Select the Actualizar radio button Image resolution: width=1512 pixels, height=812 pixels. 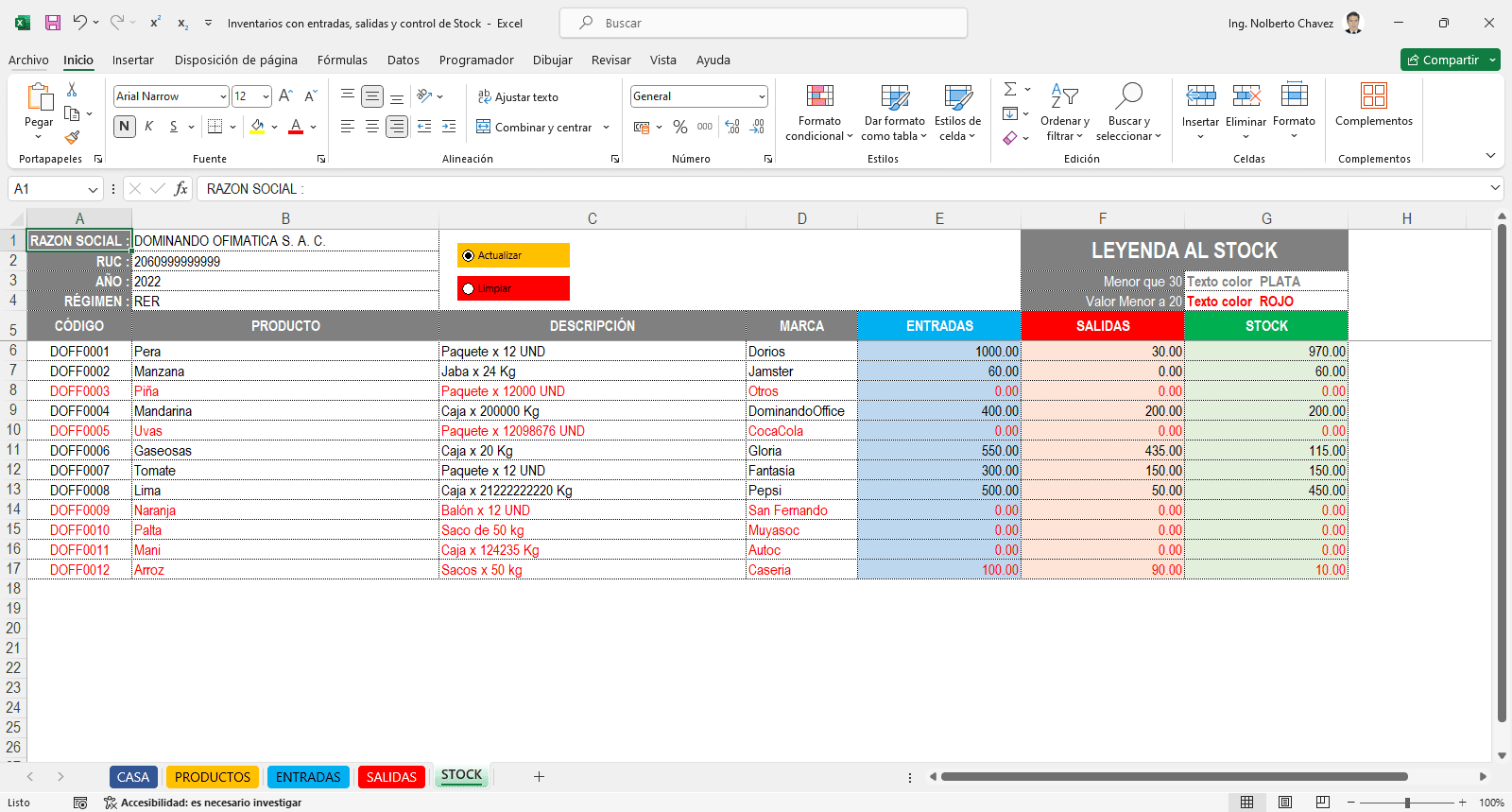[x=469, y=255]
